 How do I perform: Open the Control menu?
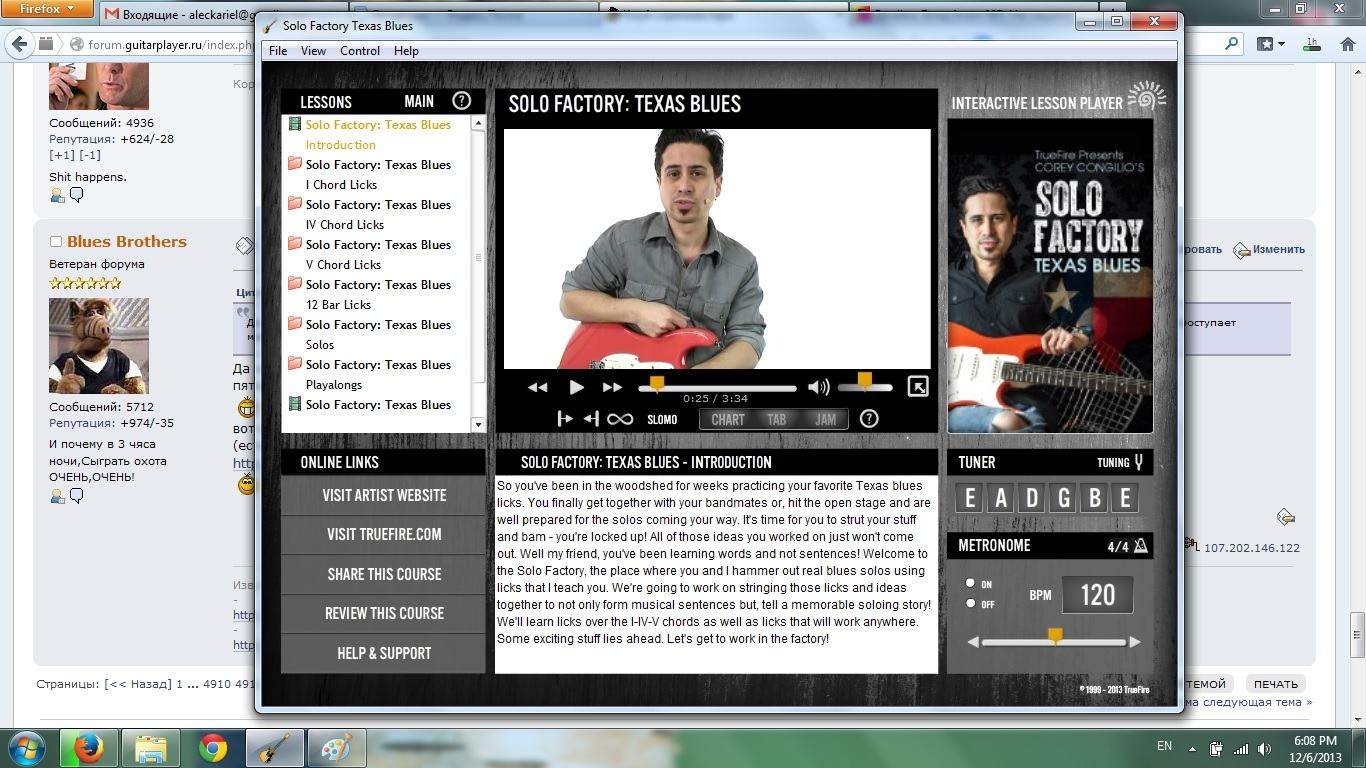(x=359, y=51)
